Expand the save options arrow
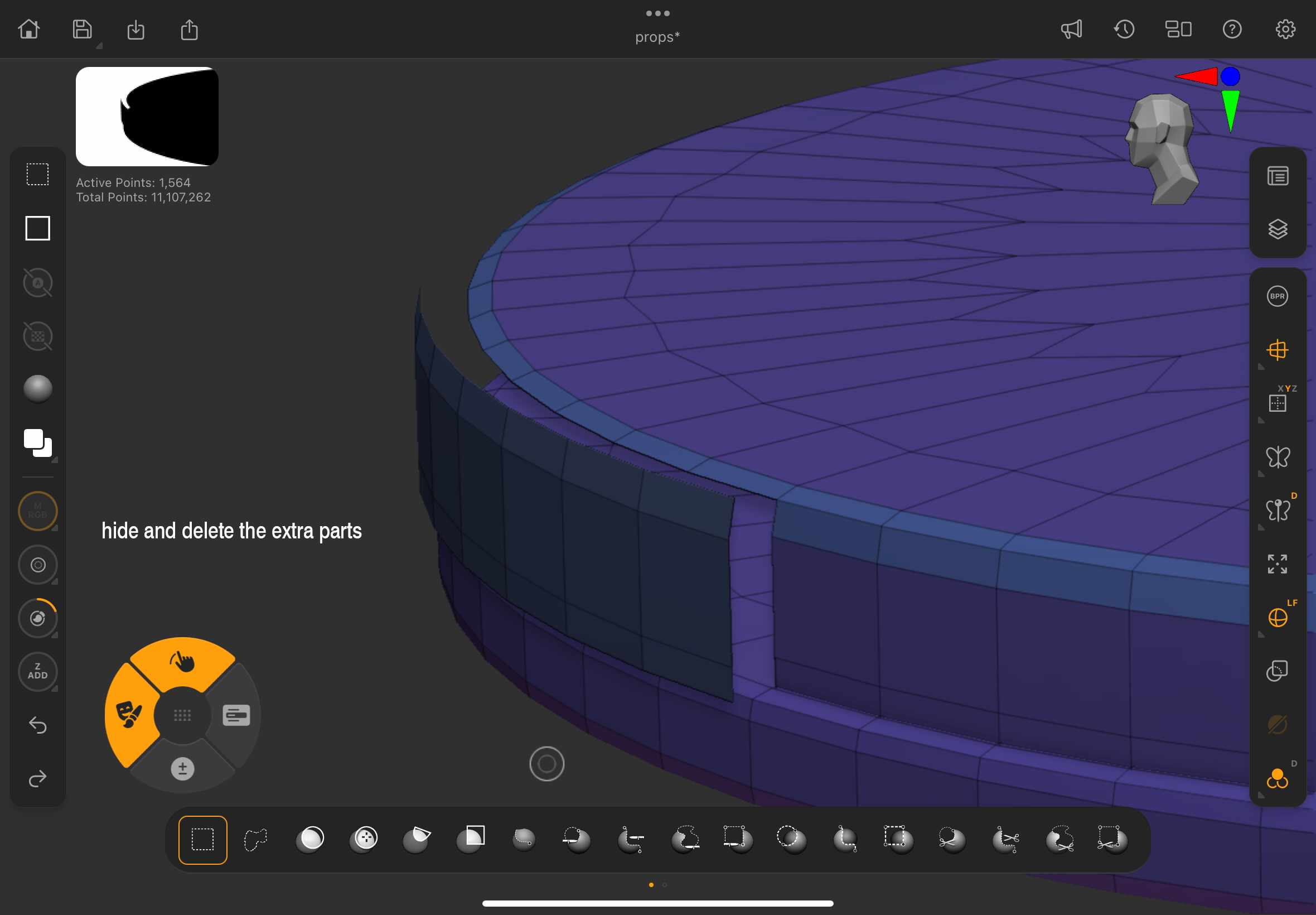 (99, 46)
